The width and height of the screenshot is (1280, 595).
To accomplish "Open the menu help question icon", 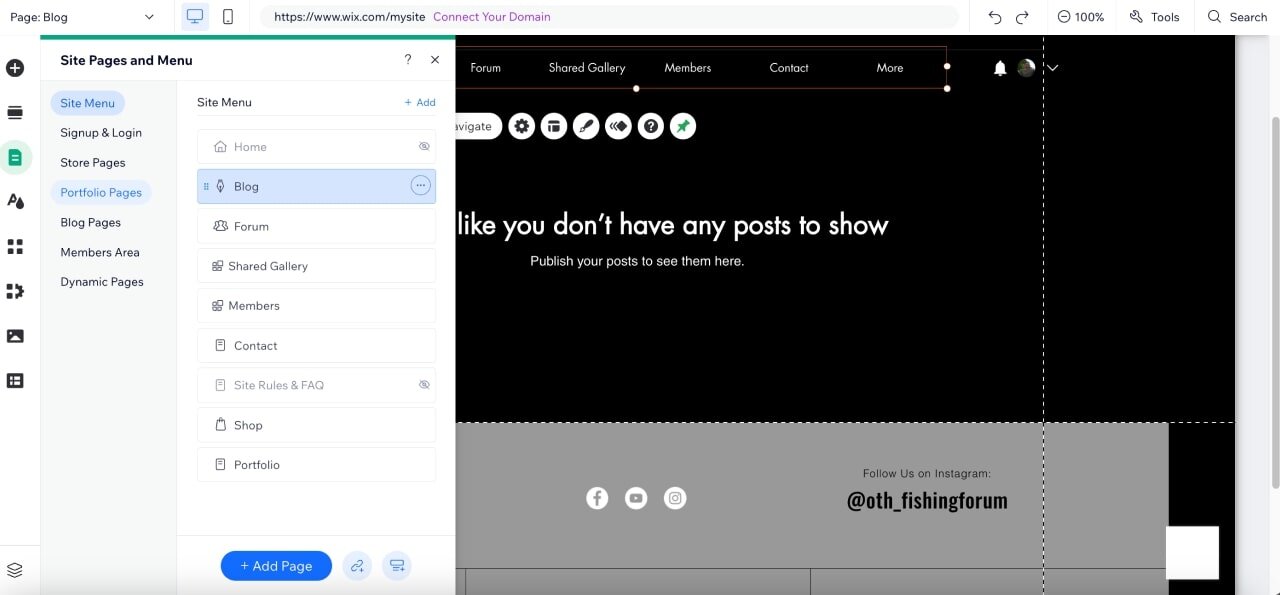I will (x=651, y=126).
